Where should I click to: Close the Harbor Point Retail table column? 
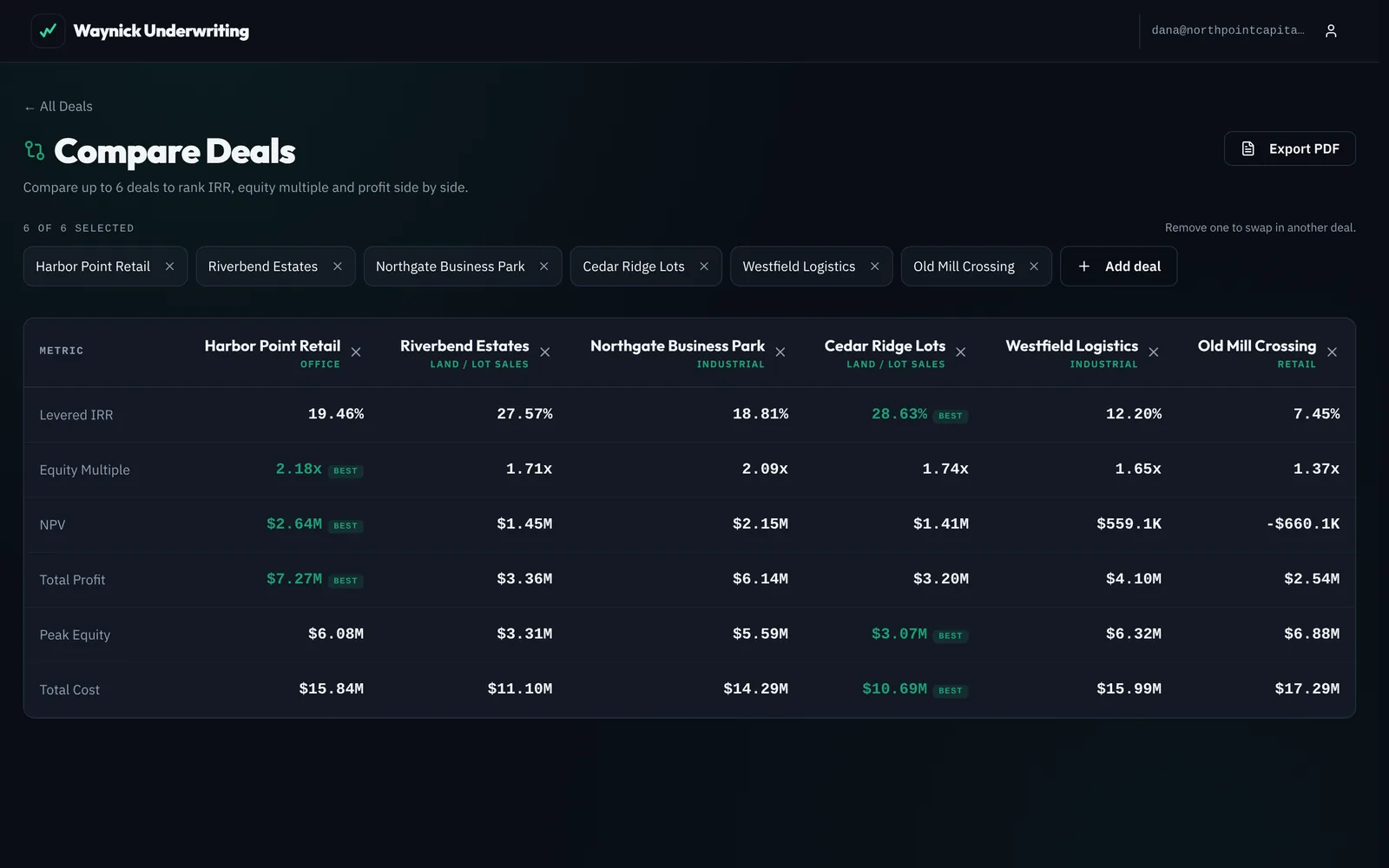(356, 352)
